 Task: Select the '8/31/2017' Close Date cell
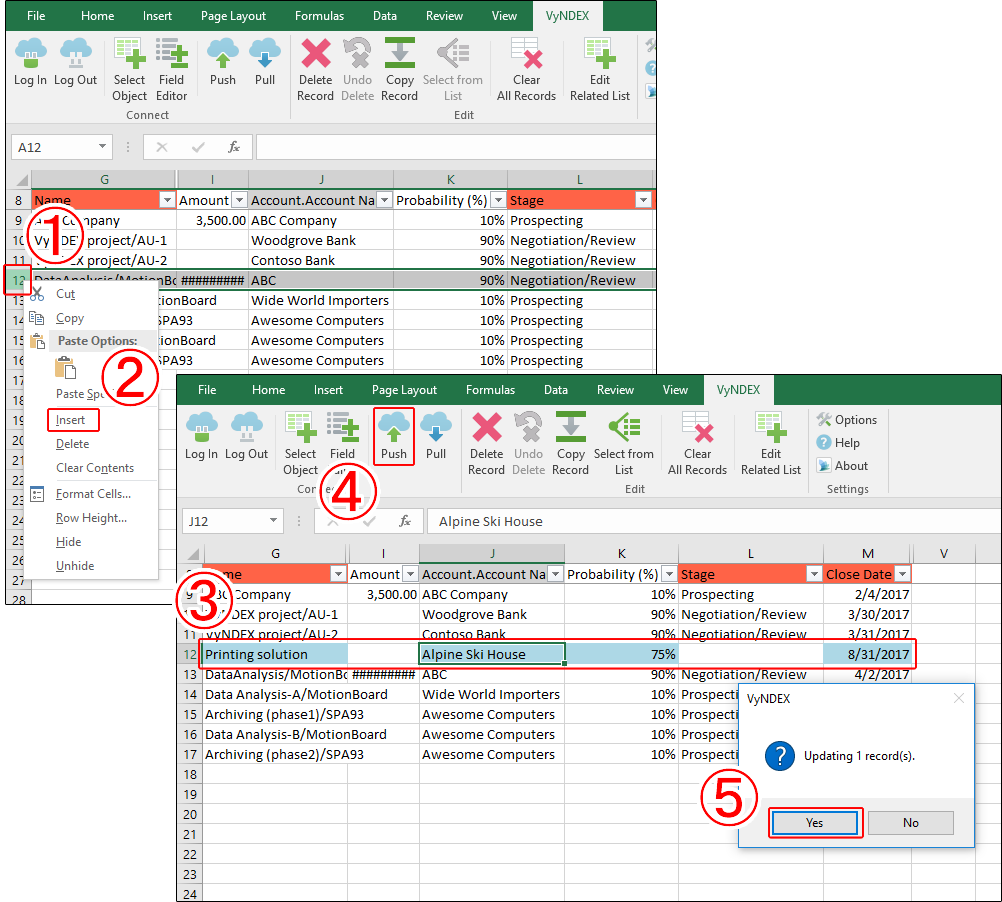[x=867, y=654]
